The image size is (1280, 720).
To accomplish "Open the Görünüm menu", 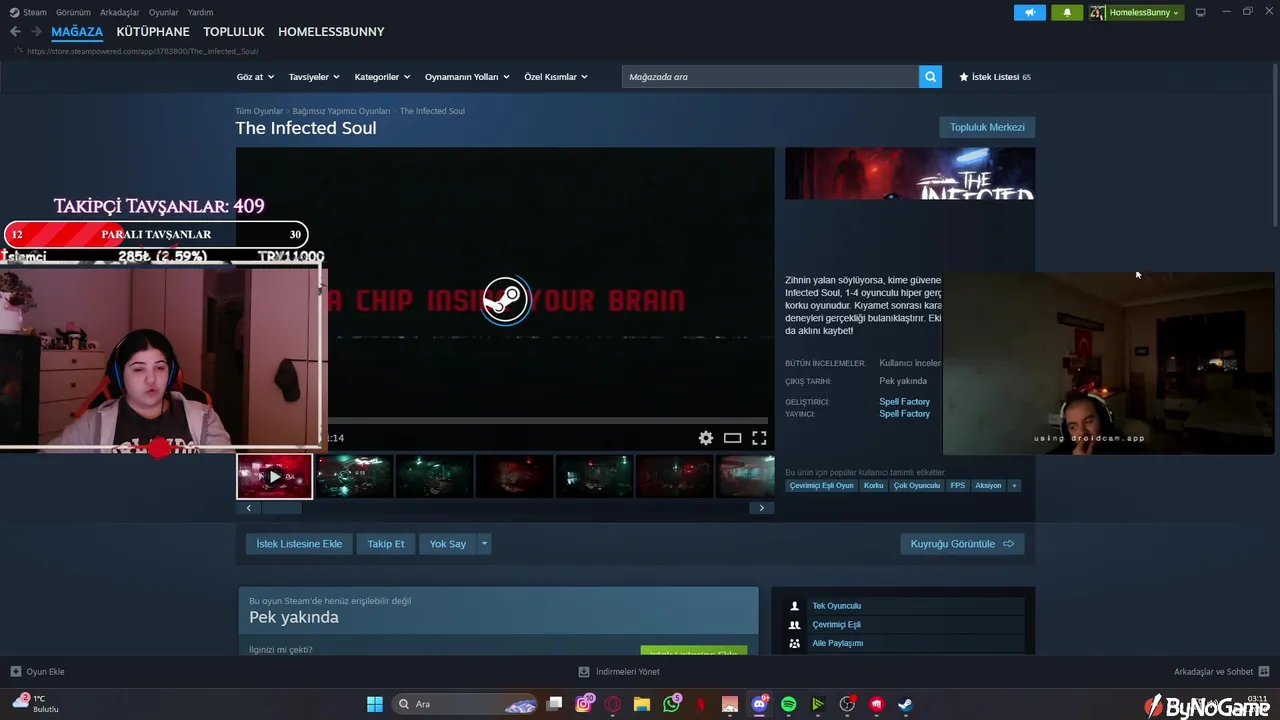I will click(73, 12).
